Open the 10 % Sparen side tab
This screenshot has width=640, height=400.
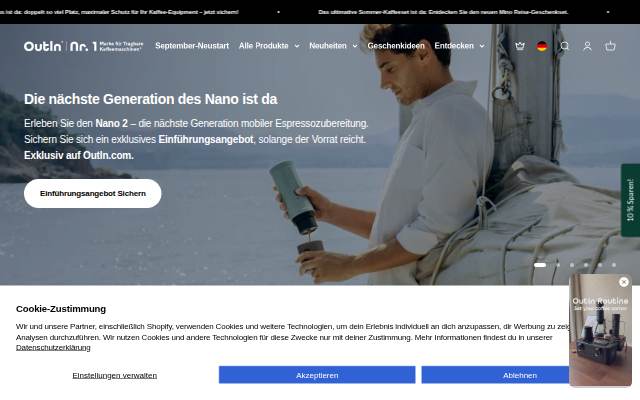coord(630,200)
